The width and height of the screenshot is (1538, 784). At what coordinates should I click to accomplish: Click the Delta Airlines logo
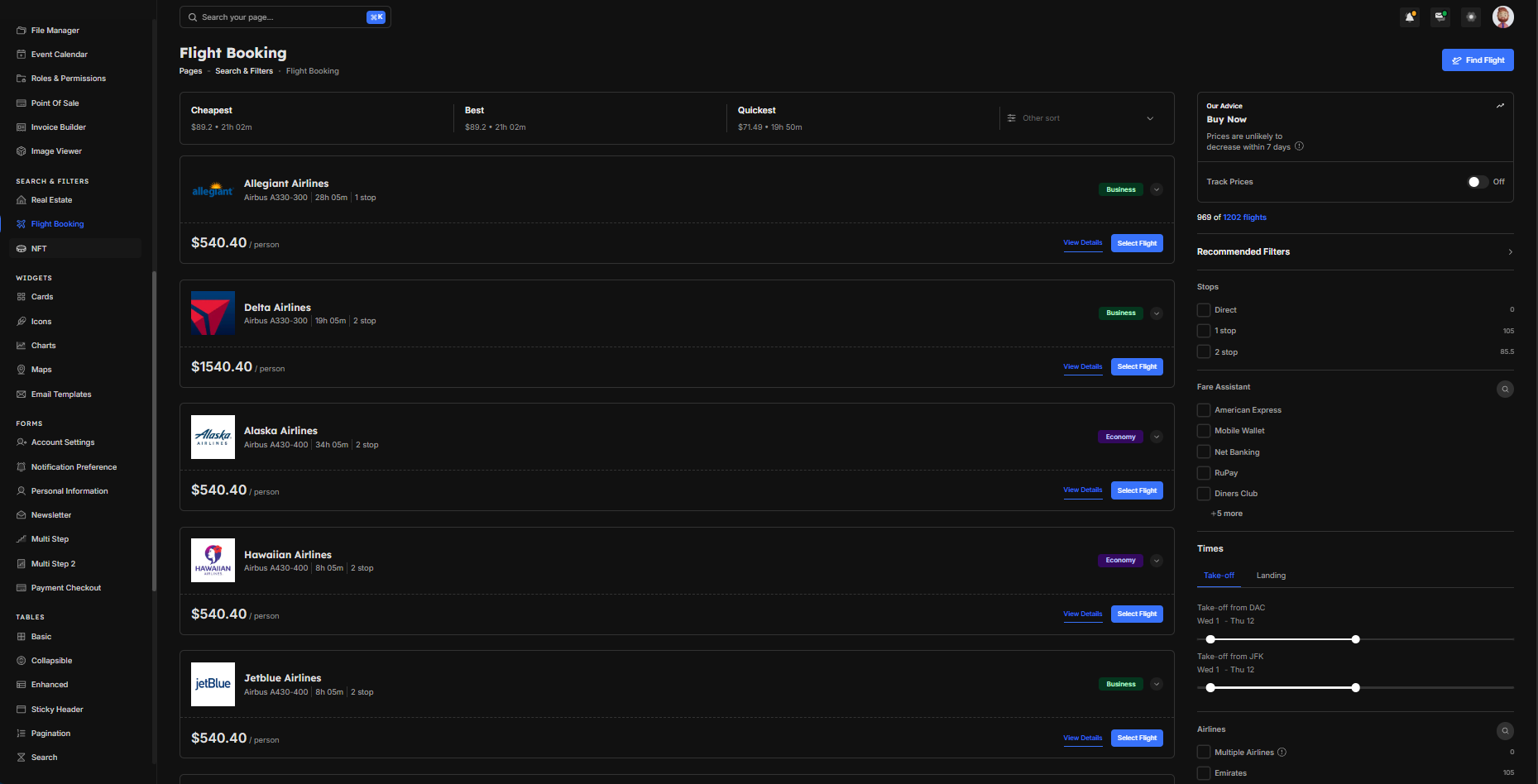213,313
